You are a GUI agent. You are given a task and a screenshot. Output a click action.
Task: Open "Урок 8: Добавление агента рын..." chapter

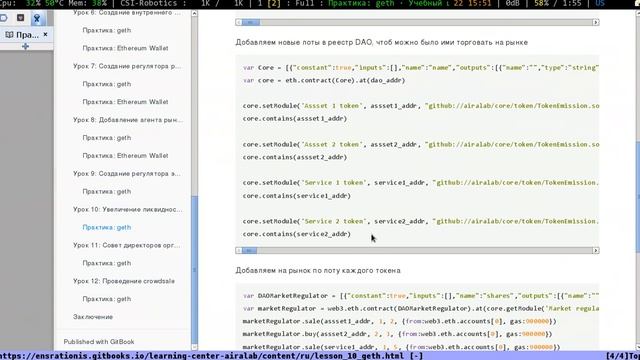(128, 120)
